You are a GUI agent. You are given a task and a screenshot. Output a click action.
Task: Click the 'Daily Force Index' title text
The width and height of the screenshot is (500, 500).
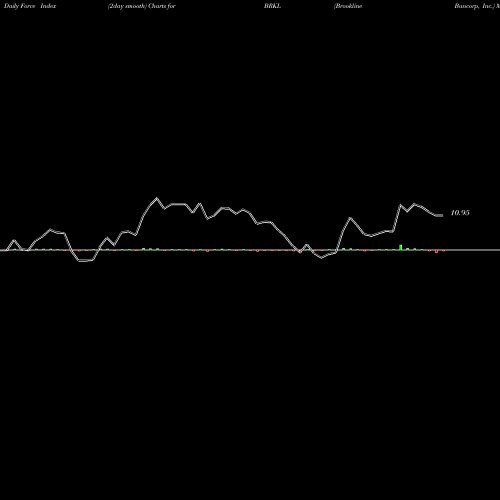coord(30,6)
